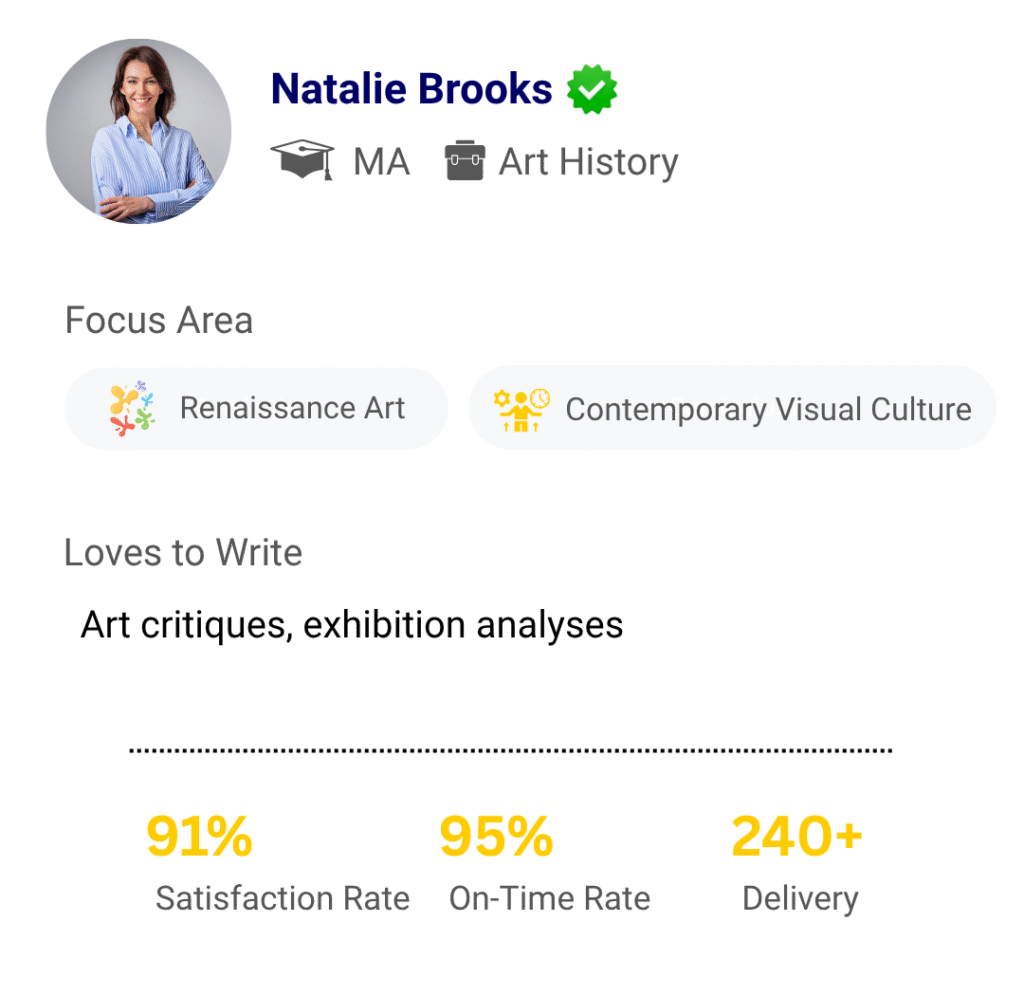The width and height of the screenshot is (1024, 996).
Task: Click the Loves to Write heading
Action: click(183, 552)
